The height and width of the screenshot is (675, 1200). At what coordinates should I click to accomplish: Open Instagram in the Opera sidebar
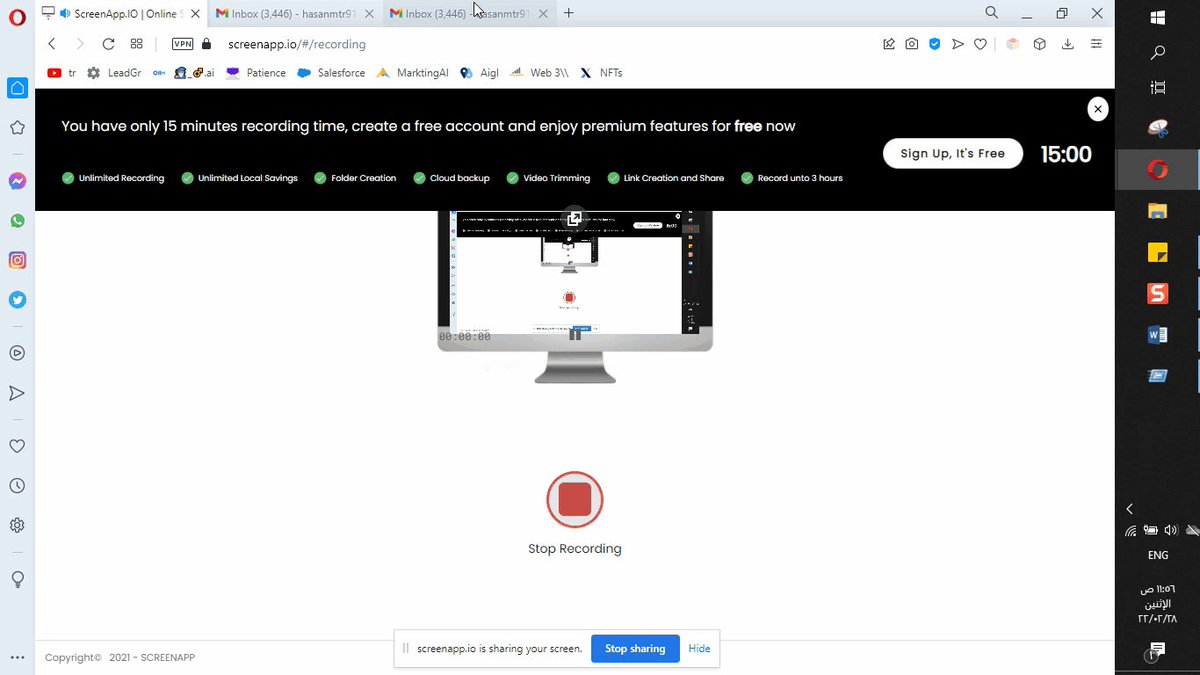17,260
